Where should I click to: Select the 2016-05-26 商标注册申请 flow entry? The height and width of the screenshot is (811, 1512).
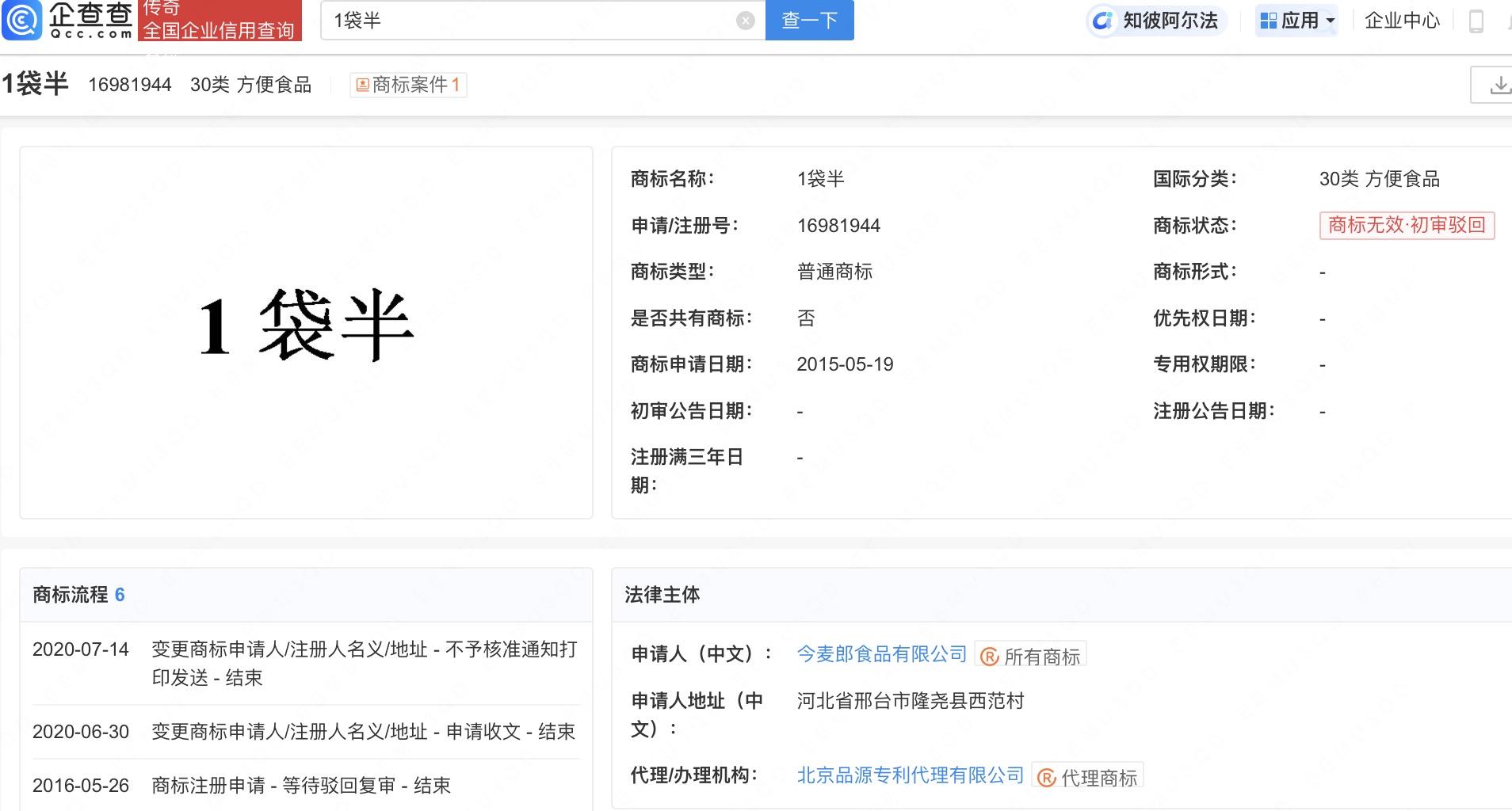[x=306, y=786]
